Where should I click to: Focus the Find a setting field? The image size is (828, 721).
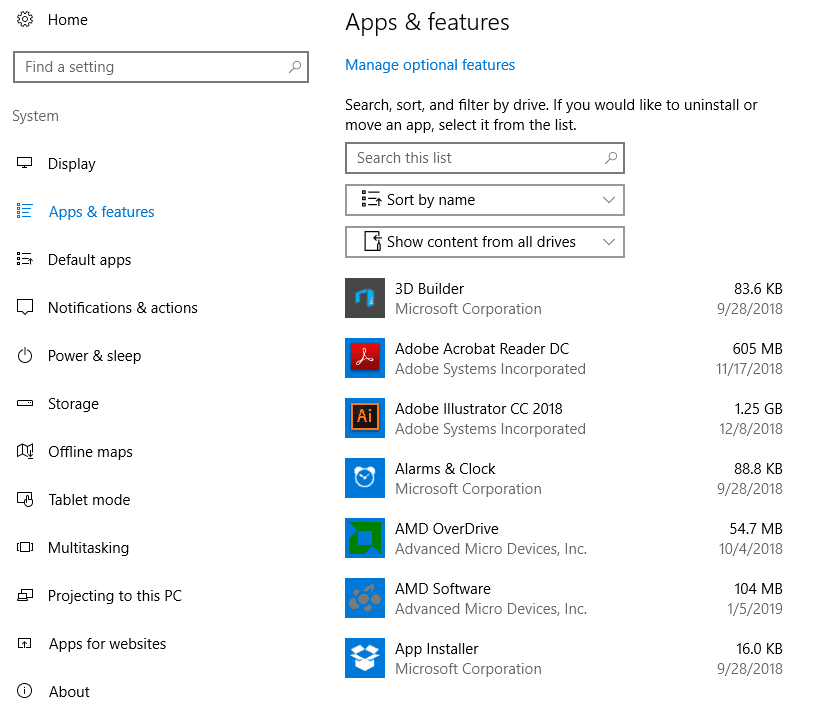pyautogui.click(x=161, y=67)
